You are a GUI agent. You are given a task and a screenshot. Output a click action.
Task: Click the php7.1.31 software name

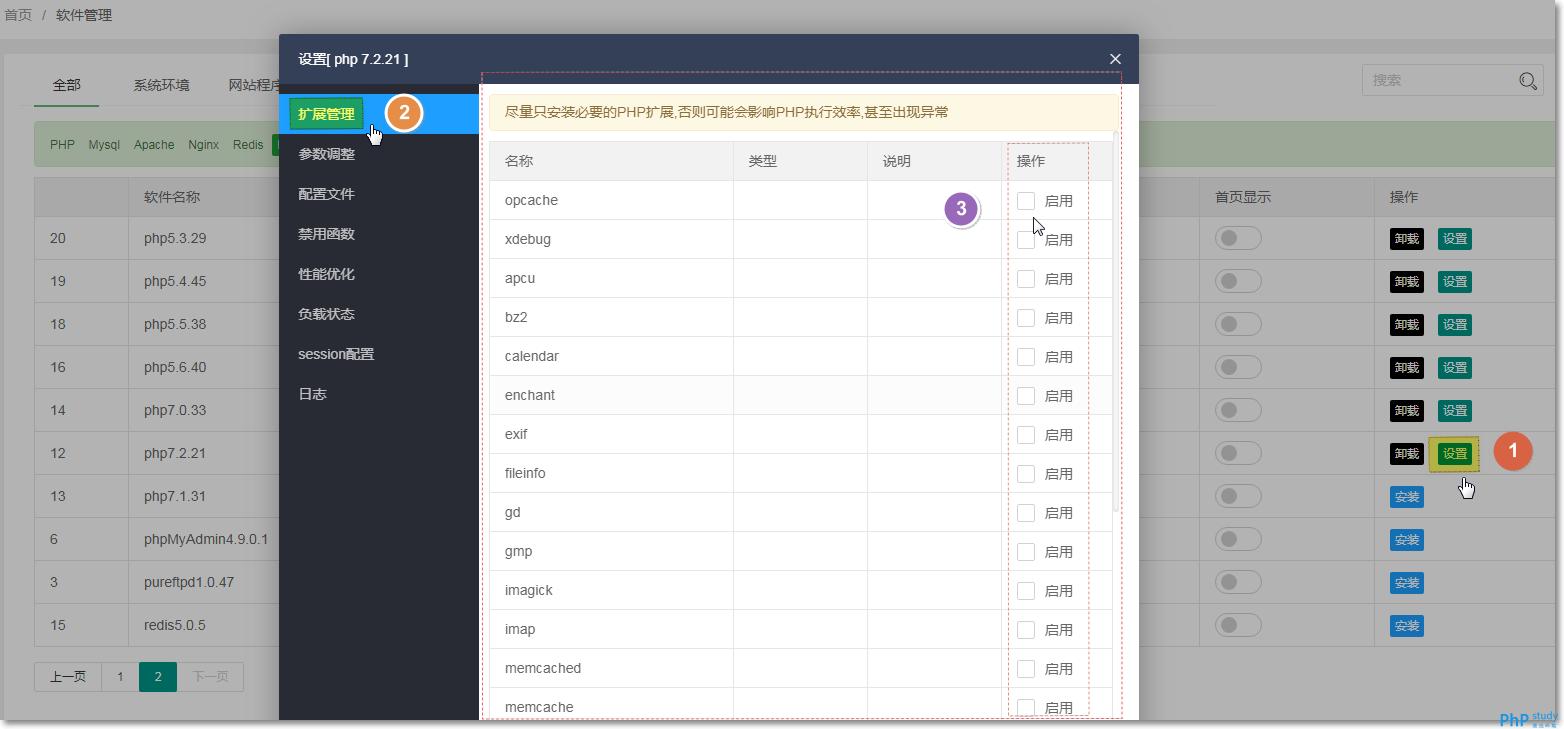174,496
